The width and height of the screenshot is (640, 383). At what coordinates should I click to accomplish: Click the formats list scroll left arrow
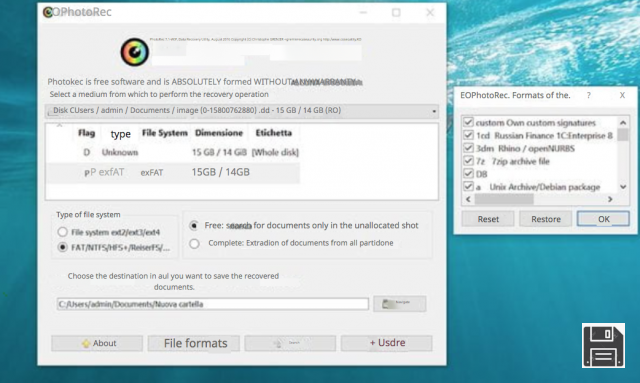(469, 199)
